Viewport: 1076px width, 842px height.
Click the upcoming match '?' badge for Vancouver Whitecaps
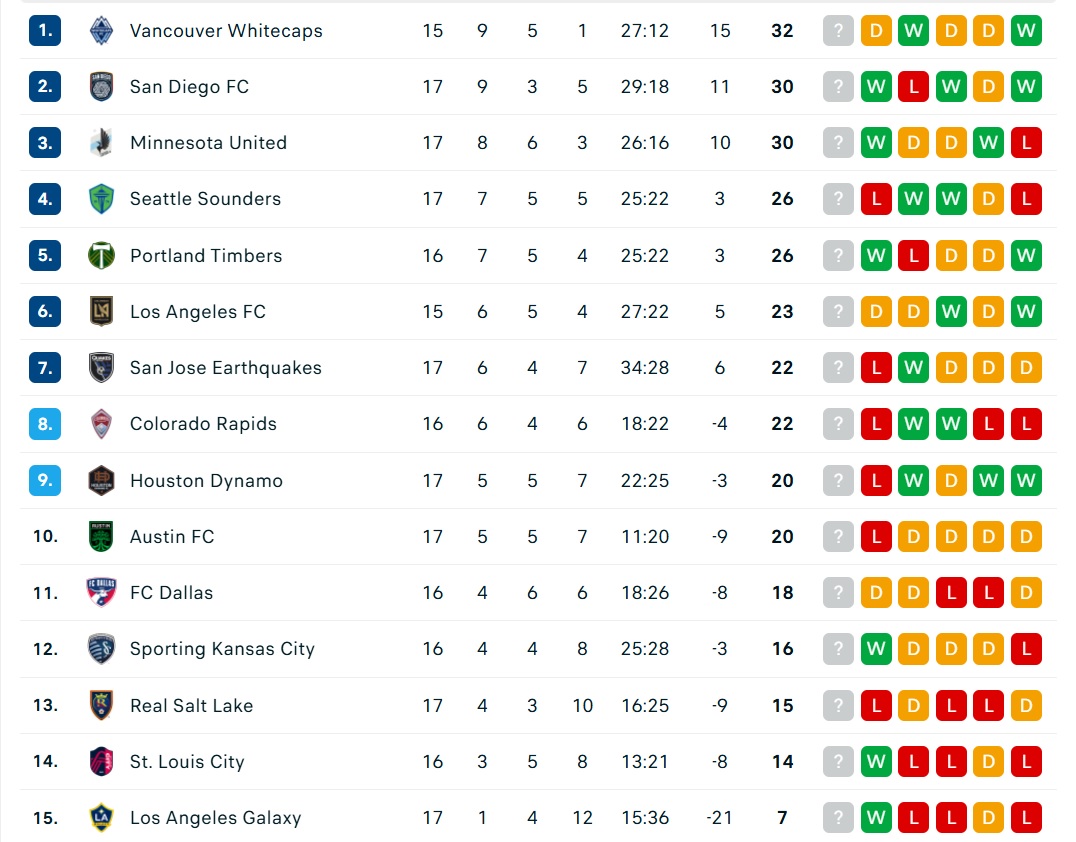point(838,31)
